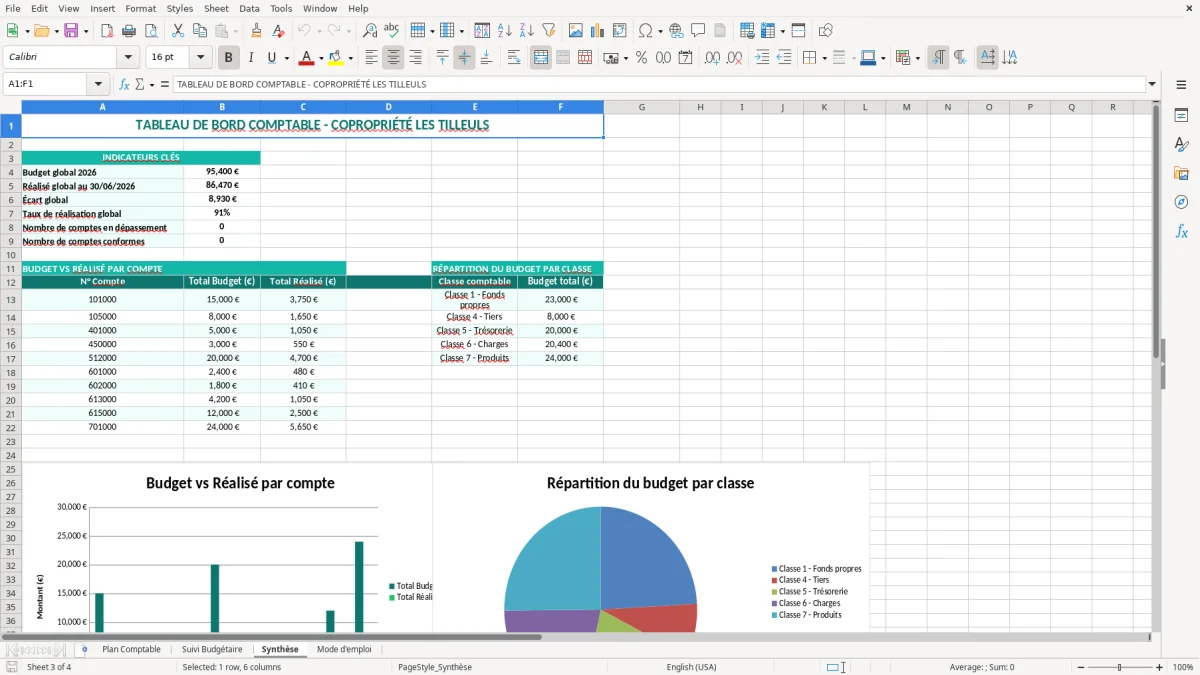Toggle Bold formatting
Viewport: 1200px width, 675px height.
229,58
